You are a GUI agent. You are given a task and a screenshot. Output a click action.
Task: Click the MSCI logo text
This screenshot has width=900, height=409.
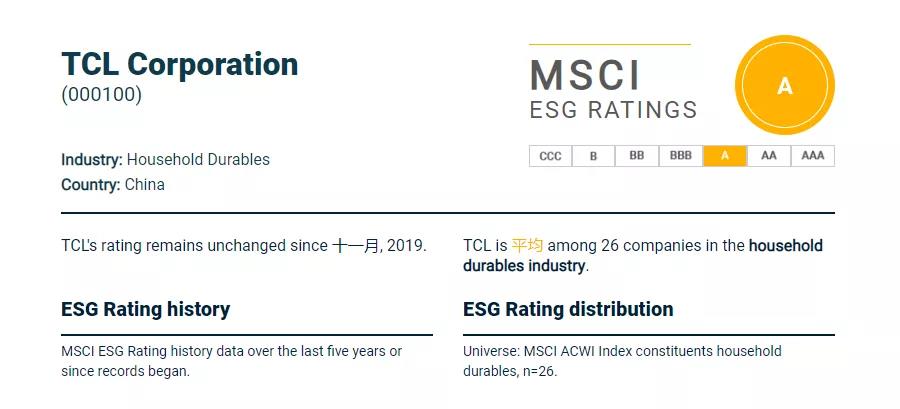(x=585, y=75)
